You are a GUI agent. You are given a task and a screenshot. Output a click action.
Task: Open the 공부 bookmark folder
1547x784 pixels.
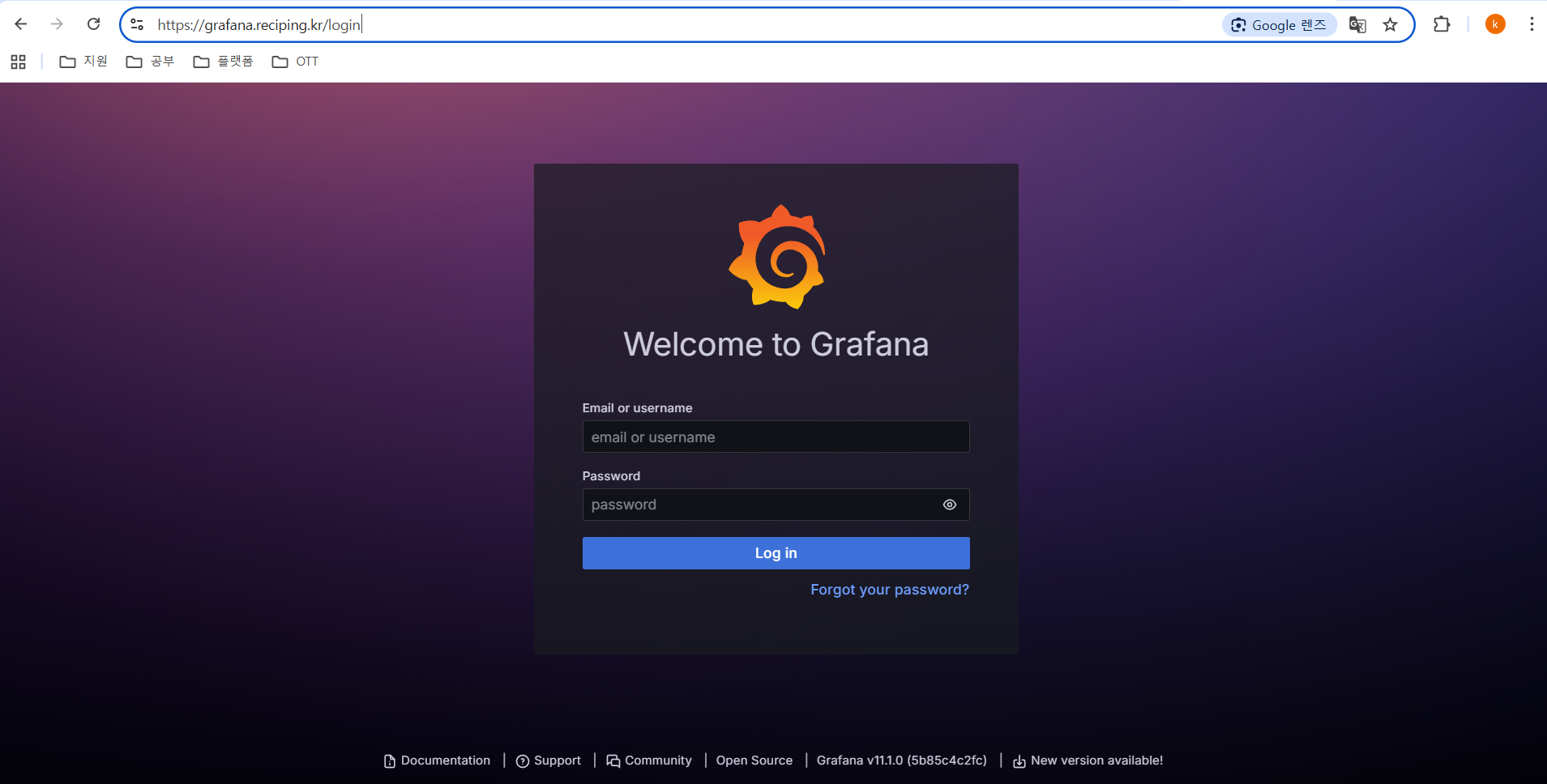[150, 62]
